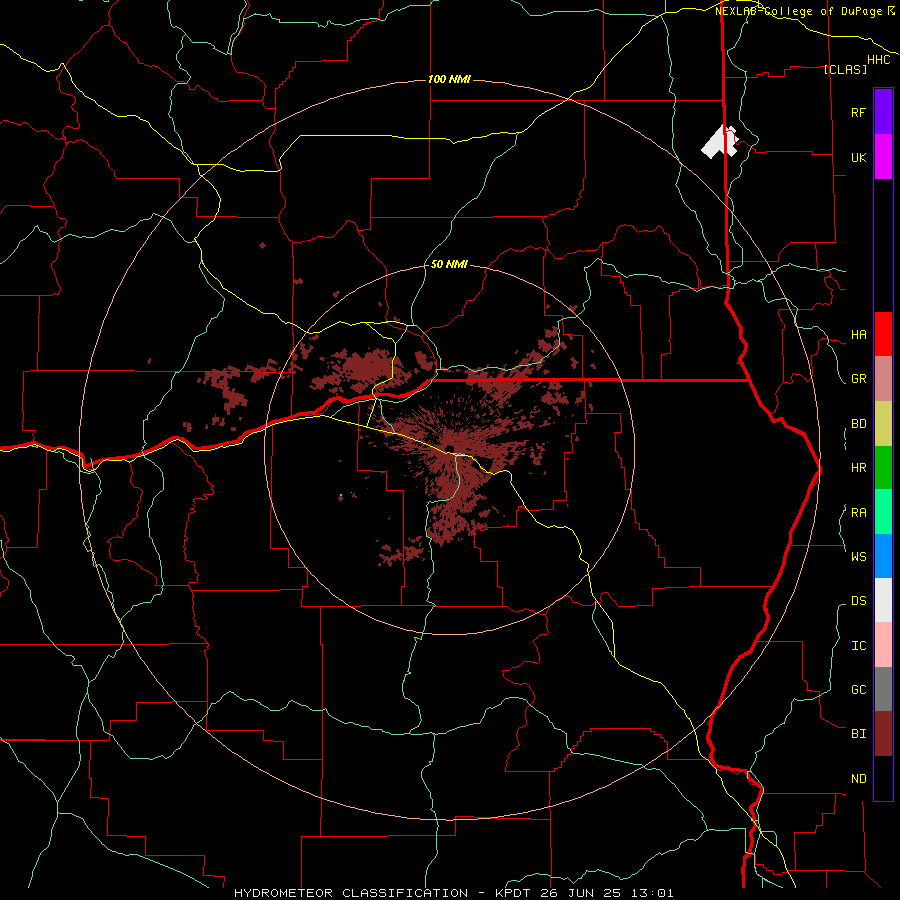
Task: Click the HHC product code label
Action: 878,60
